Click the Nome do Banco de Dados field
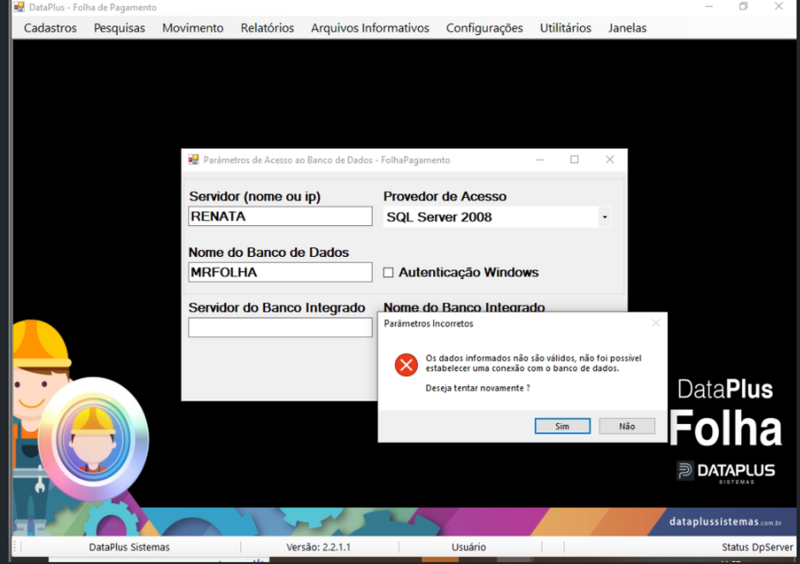This screenshot has width=800, height=564. pos(280,272)
